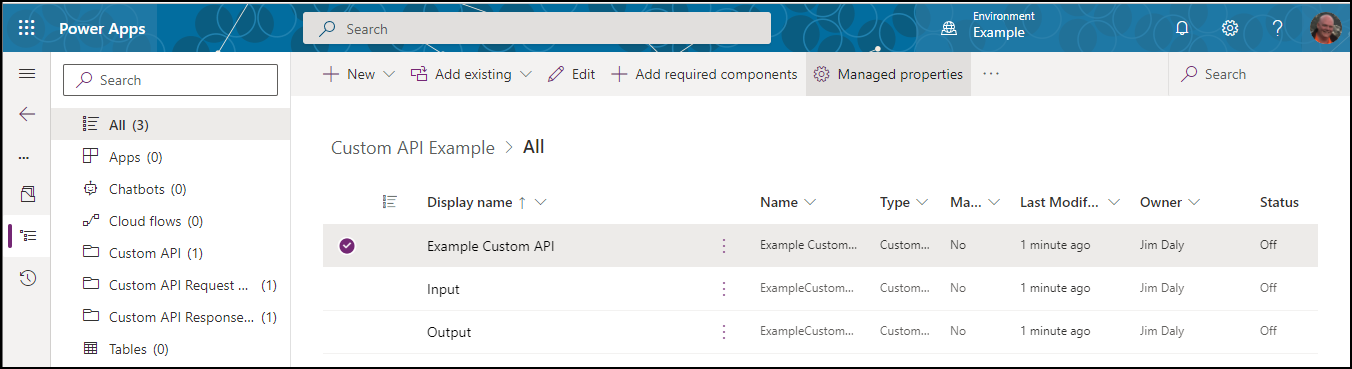Click Add required components
The height and width of the screenshot is (369, 1352).
click(x=704, y=74)
